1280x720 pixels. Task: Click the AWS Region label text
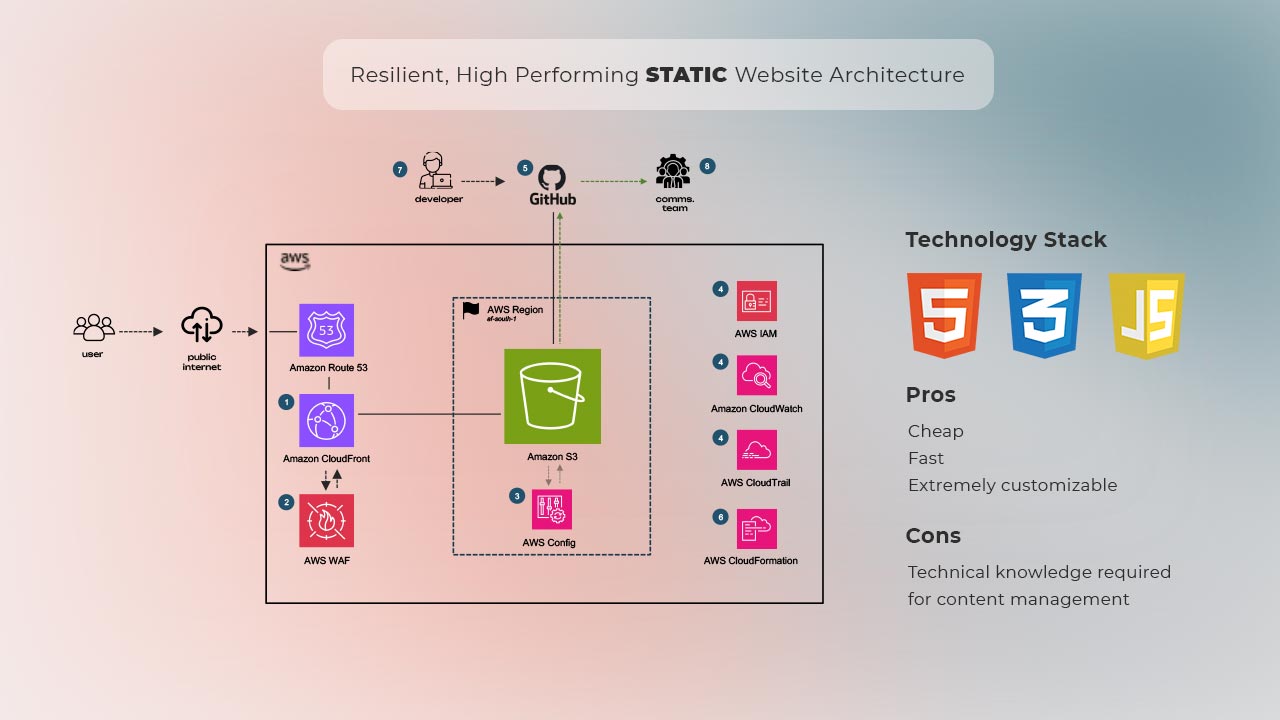click(515, 310)
